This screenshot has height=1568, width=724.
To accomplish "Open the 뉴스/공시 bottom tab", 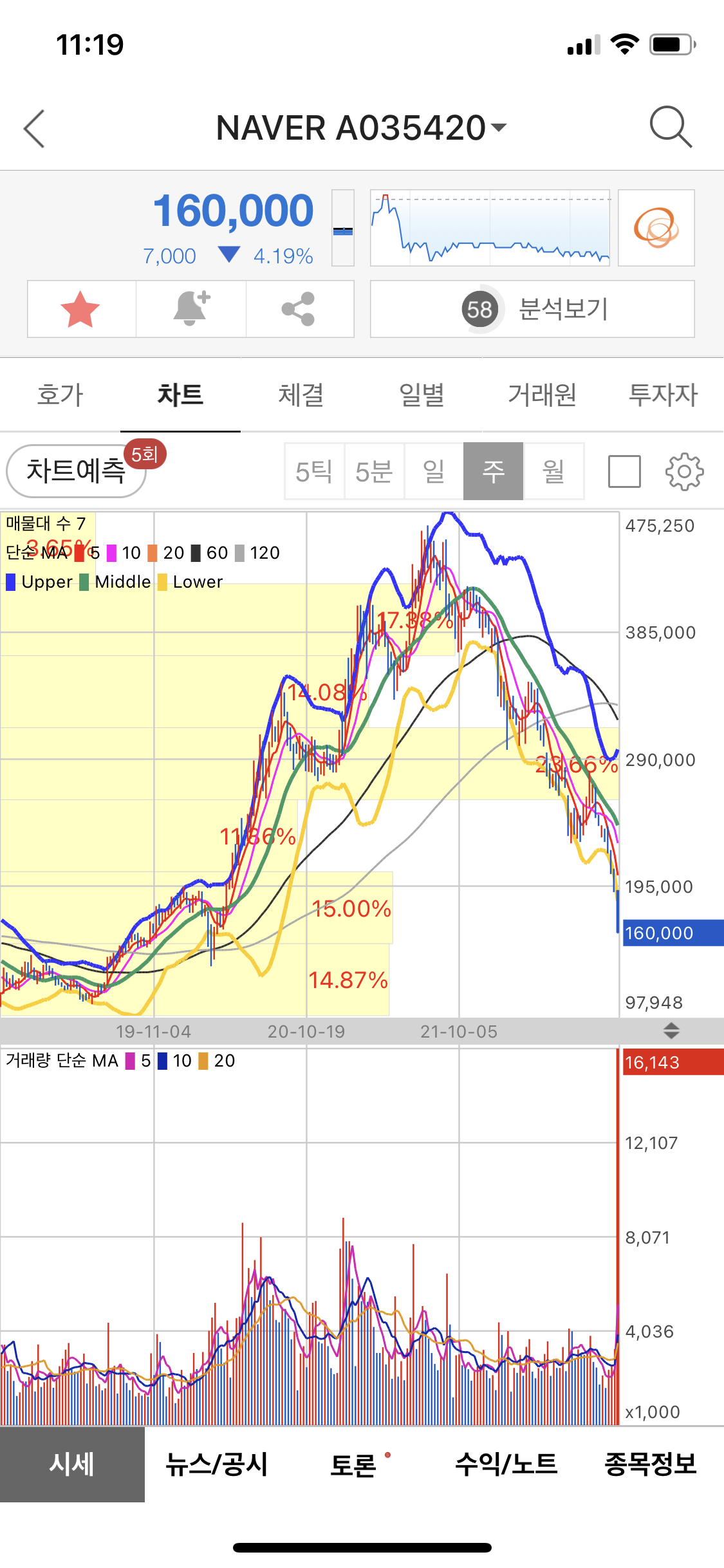I will pyautogui.click(x=217, y=1464).
